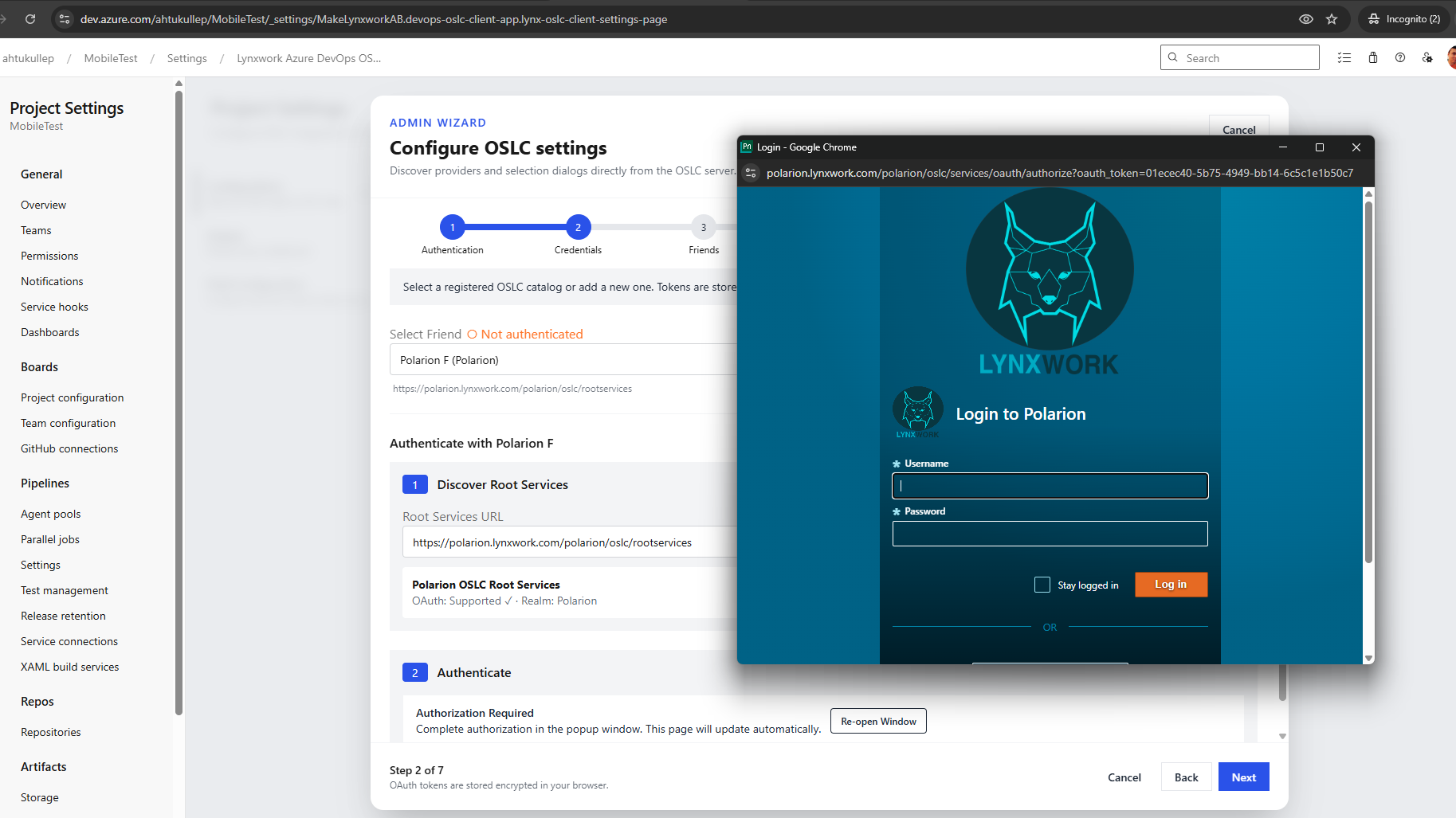Tick the Stay logged in checkbox
Image resolution: width=1456 pixels, height=818 pixels.
1042,585
